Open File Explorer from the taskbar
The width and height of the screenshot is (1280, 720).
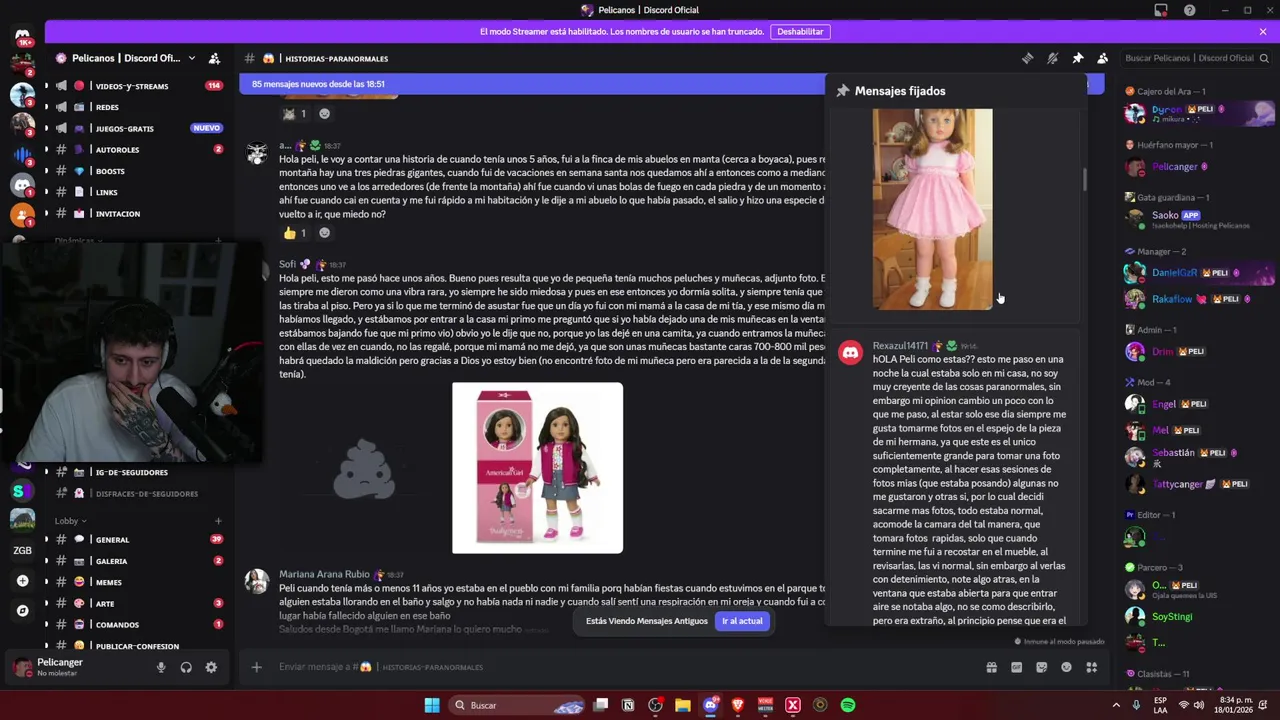[x=683, y=705]
